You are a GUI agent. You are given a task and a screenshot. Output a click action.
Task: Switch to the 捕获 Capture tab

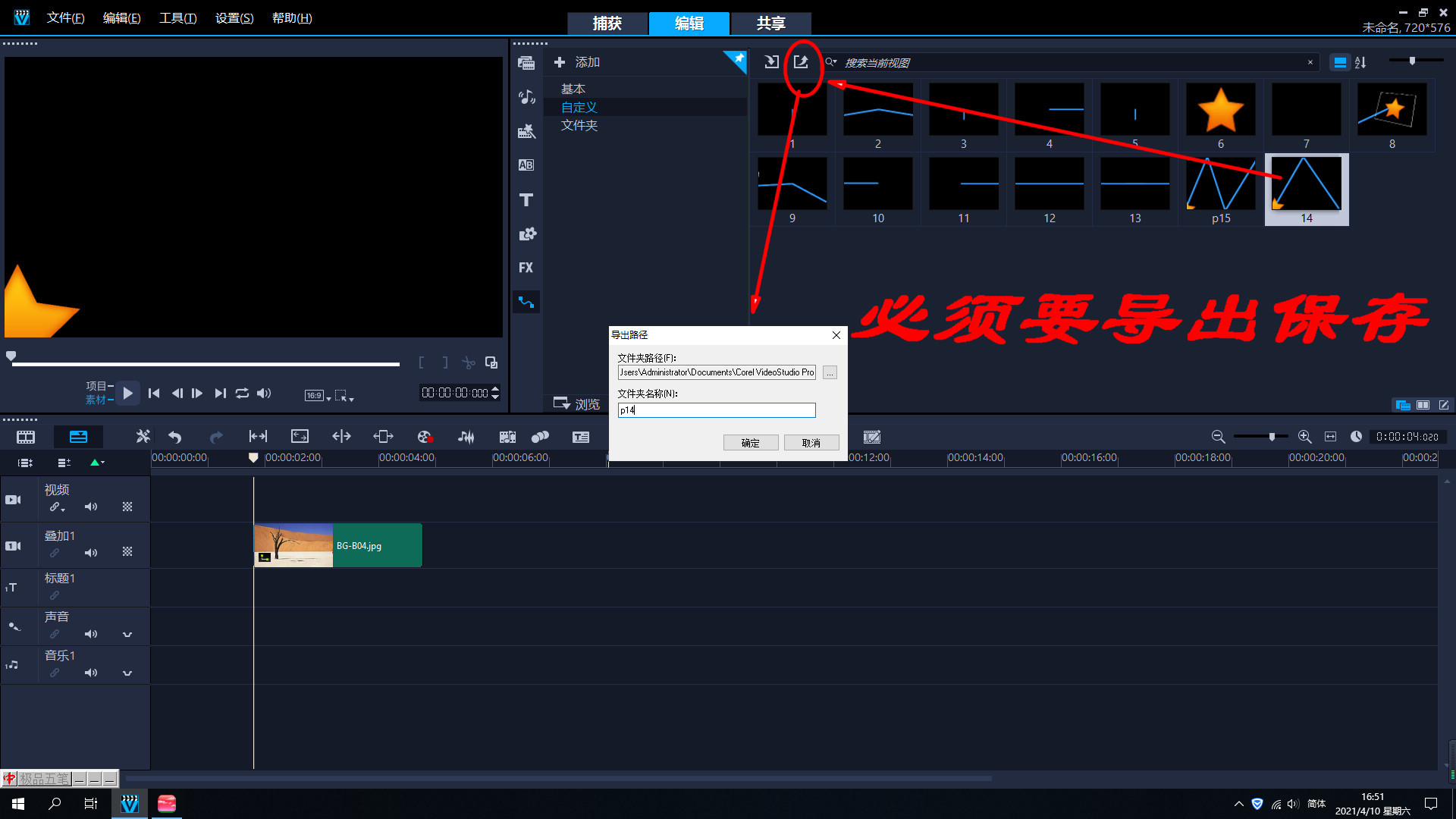pos(609,22)
